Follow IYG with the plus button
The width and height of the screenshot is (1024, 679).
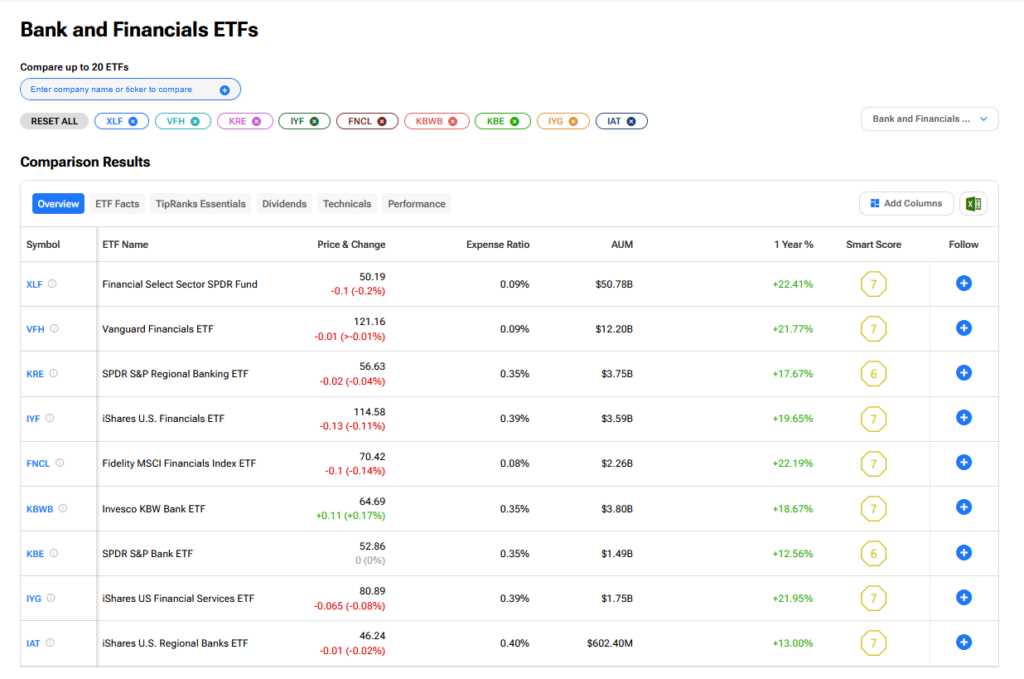coord(964,597)
